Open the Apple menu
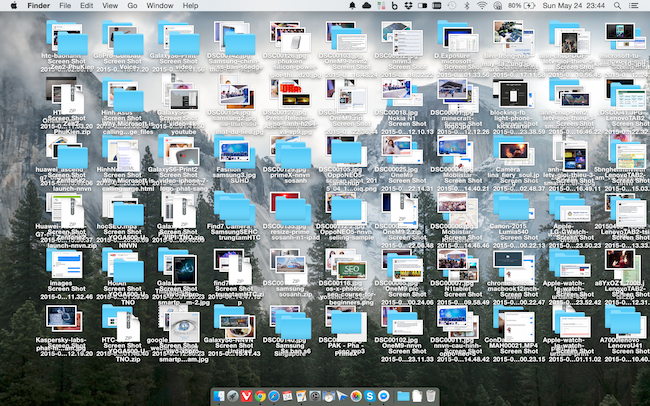This screenshot has height=406, width=650. (x=15, y=6)
